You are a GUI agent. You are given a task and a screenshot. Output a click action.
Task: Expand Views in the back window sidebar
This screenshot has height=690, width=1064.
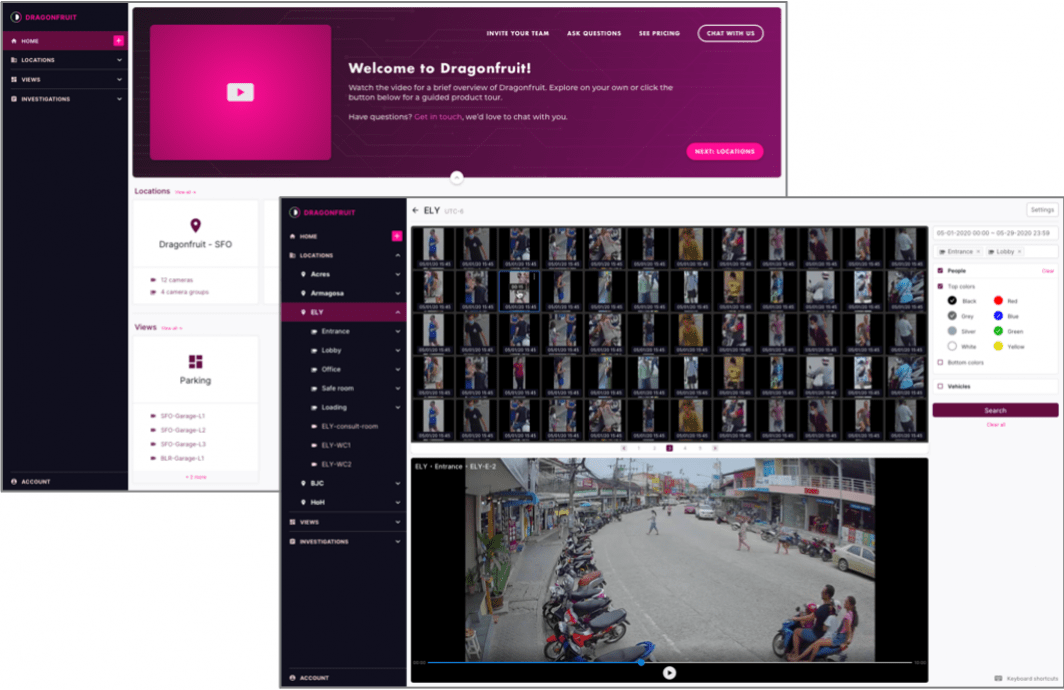pos(119,79)
